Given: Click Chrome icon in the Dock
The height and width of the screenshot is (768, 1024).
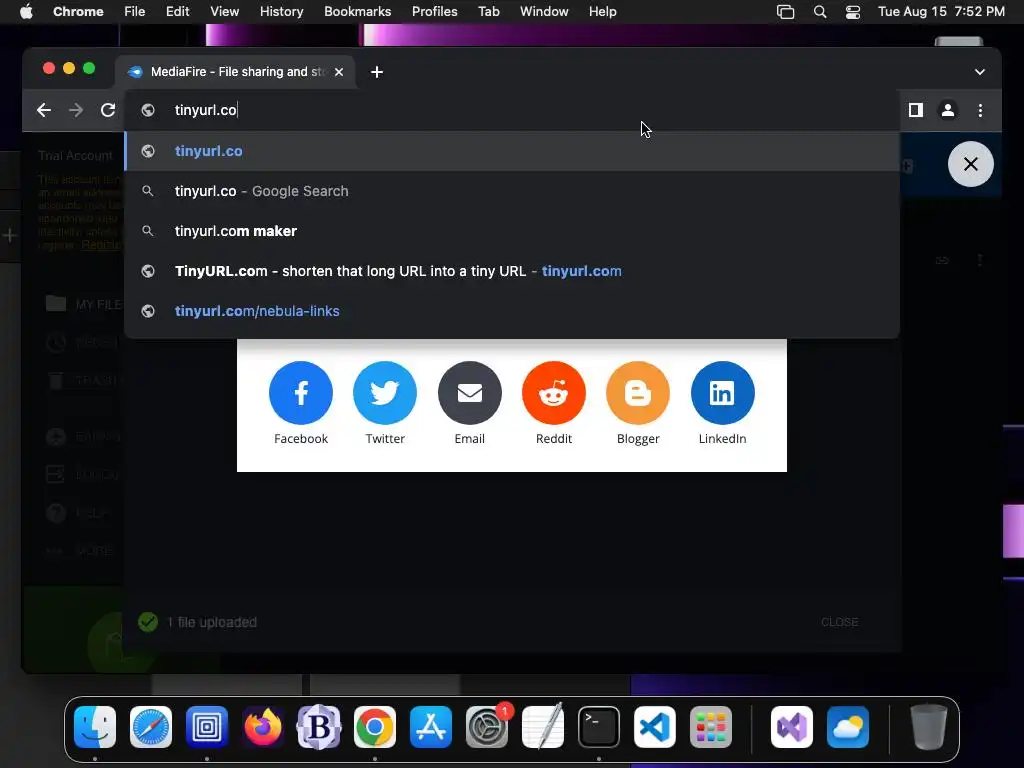Looking at the screenshot, I should click(x=375, y=727).
